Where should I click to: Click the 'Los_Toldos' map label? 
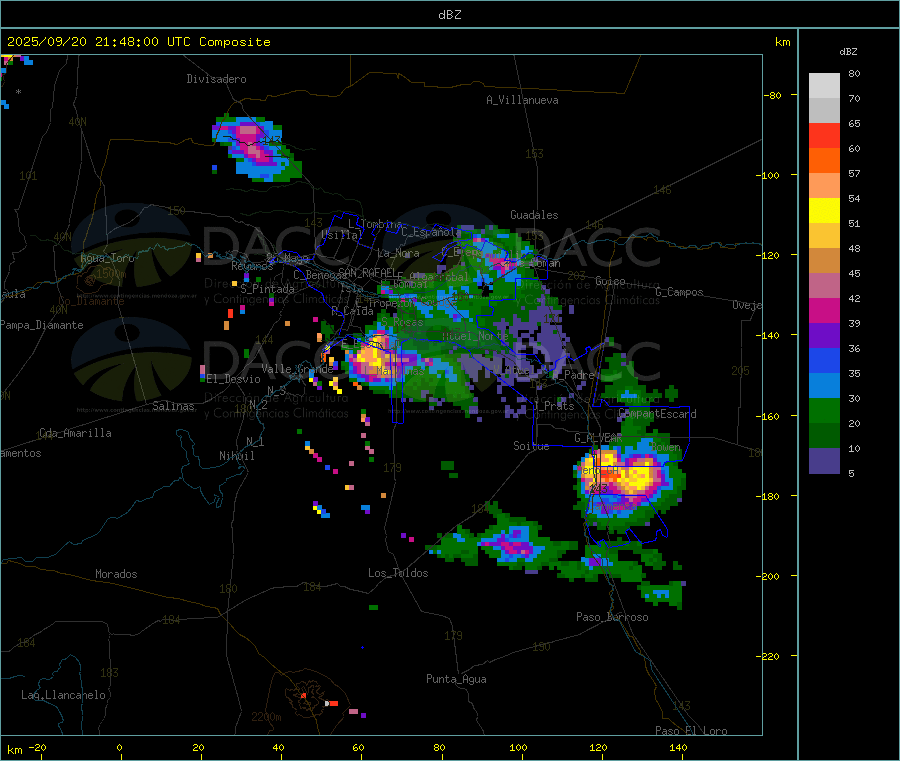click(398, 573)
